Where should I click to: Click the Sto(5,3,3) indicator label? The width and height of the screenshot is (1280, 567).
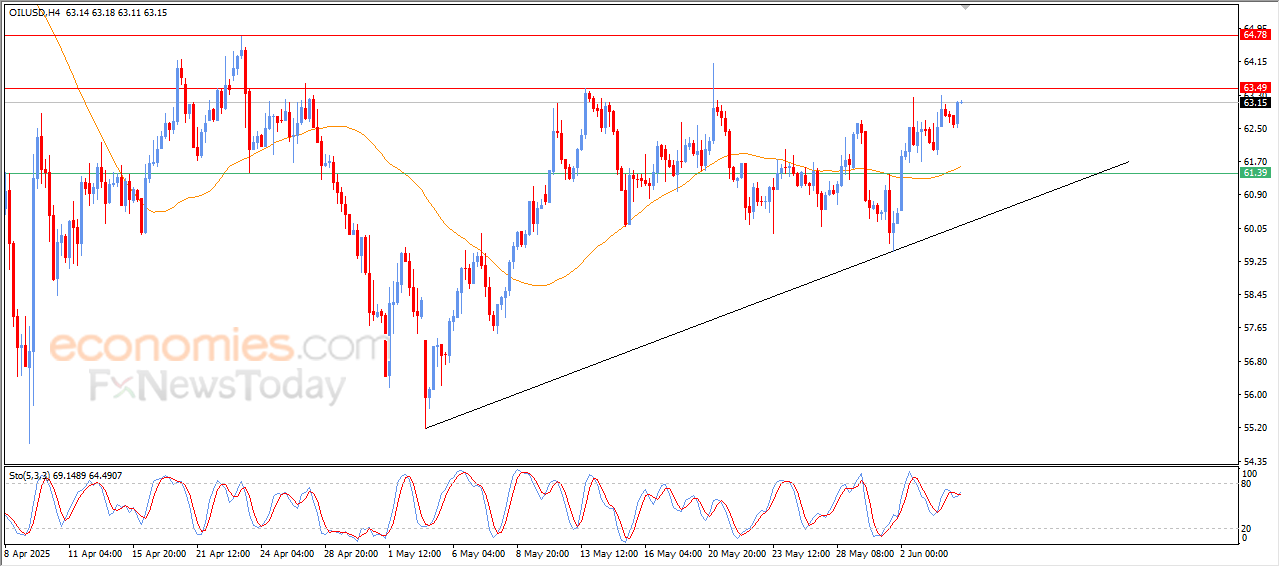point(29,476)
